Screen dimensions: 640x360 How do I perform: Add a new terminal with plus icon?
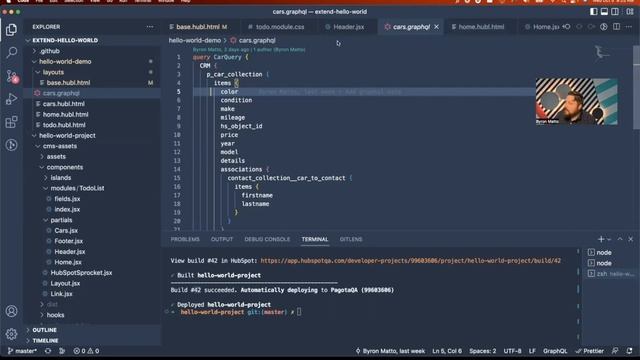tap(601, 239)
